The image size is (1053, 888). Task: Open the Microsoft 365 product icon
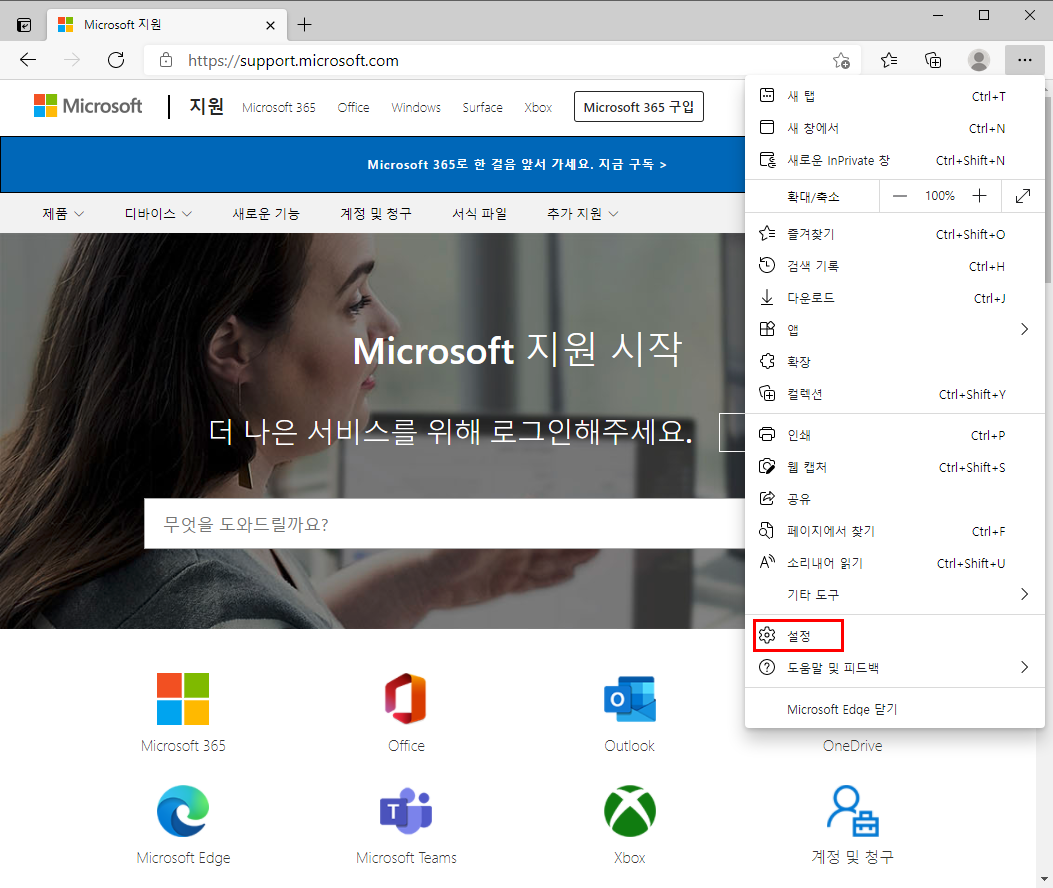183,699
